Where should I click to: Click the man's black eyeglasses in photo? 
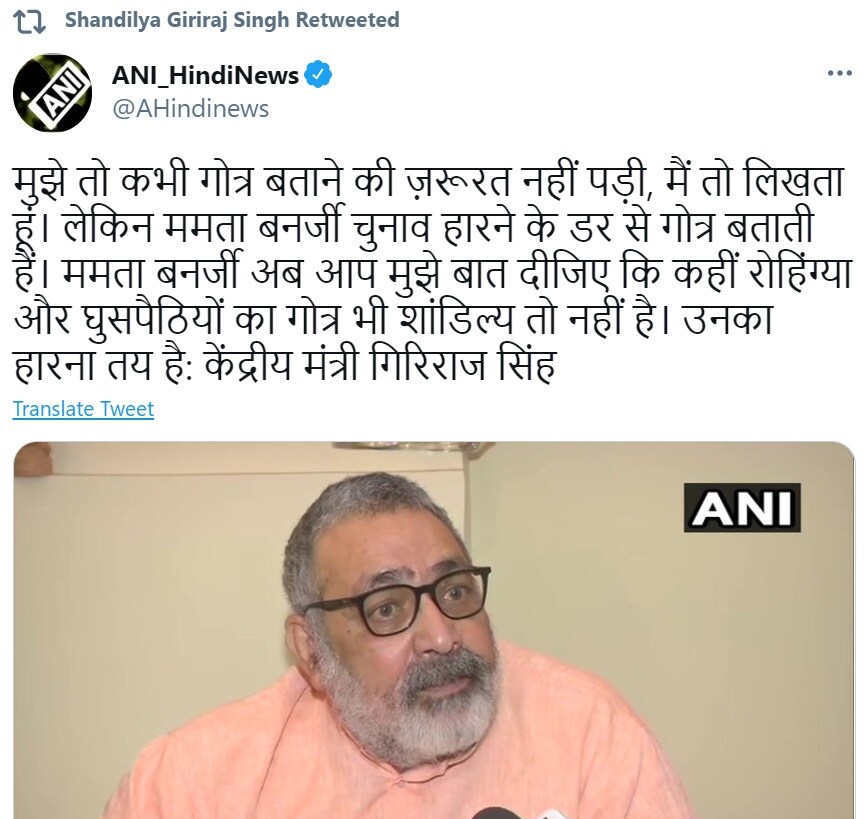(397, 599)
